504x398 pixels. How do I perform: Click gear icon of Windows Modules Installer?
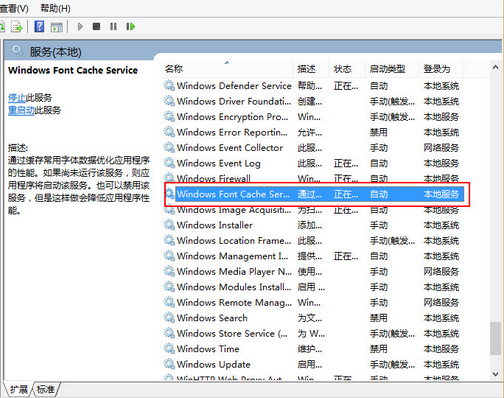coord(169,287)
